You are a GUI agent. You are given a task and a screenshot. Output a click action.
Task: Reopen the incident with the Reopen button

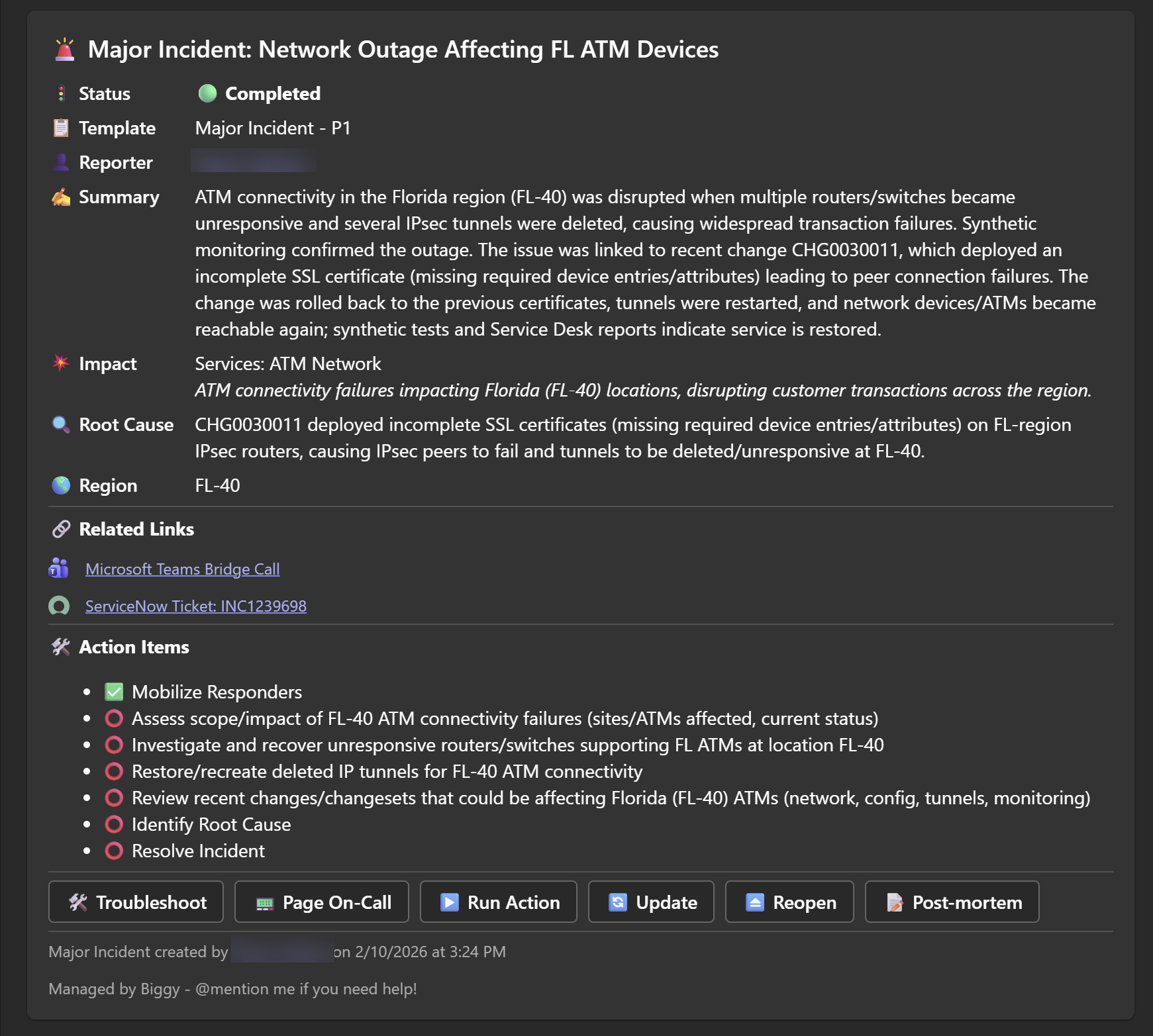(x=789, y=902)
